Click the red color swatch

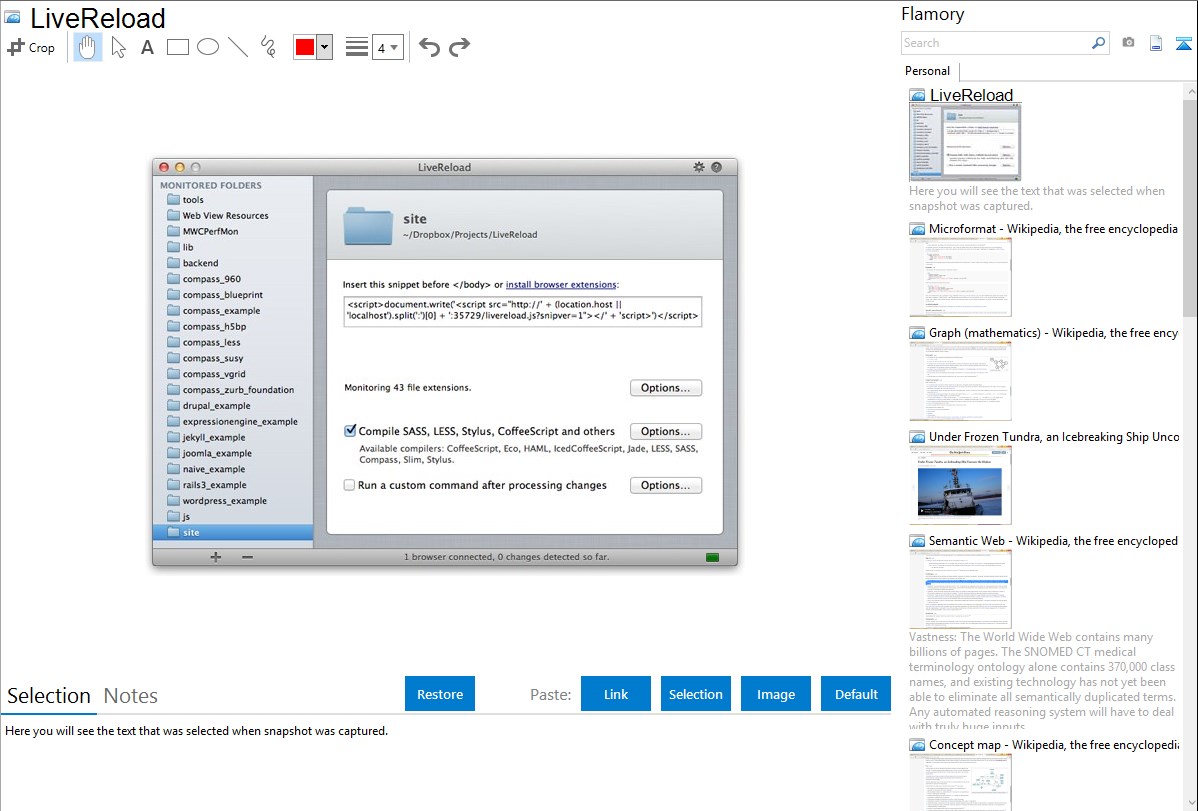tap(305, 47)
